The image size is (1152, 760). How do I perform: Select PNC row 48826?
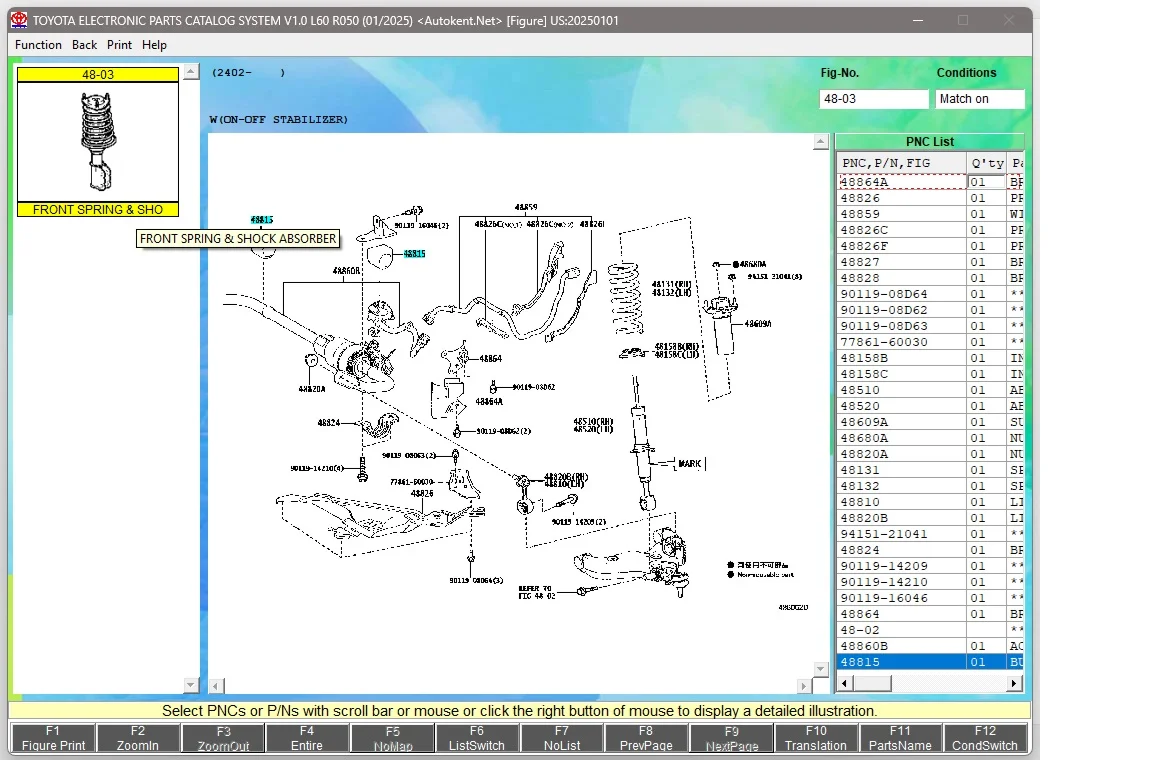coord(929,198)
